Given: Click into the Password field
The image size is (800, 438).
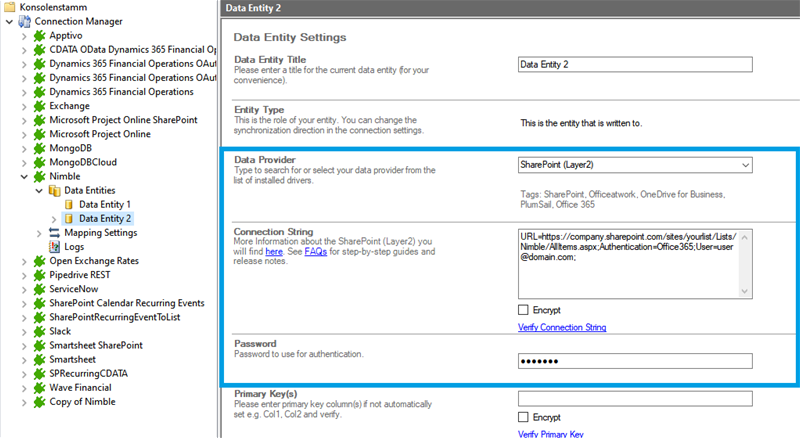Looking at the screenshot, I should point(635,361).
